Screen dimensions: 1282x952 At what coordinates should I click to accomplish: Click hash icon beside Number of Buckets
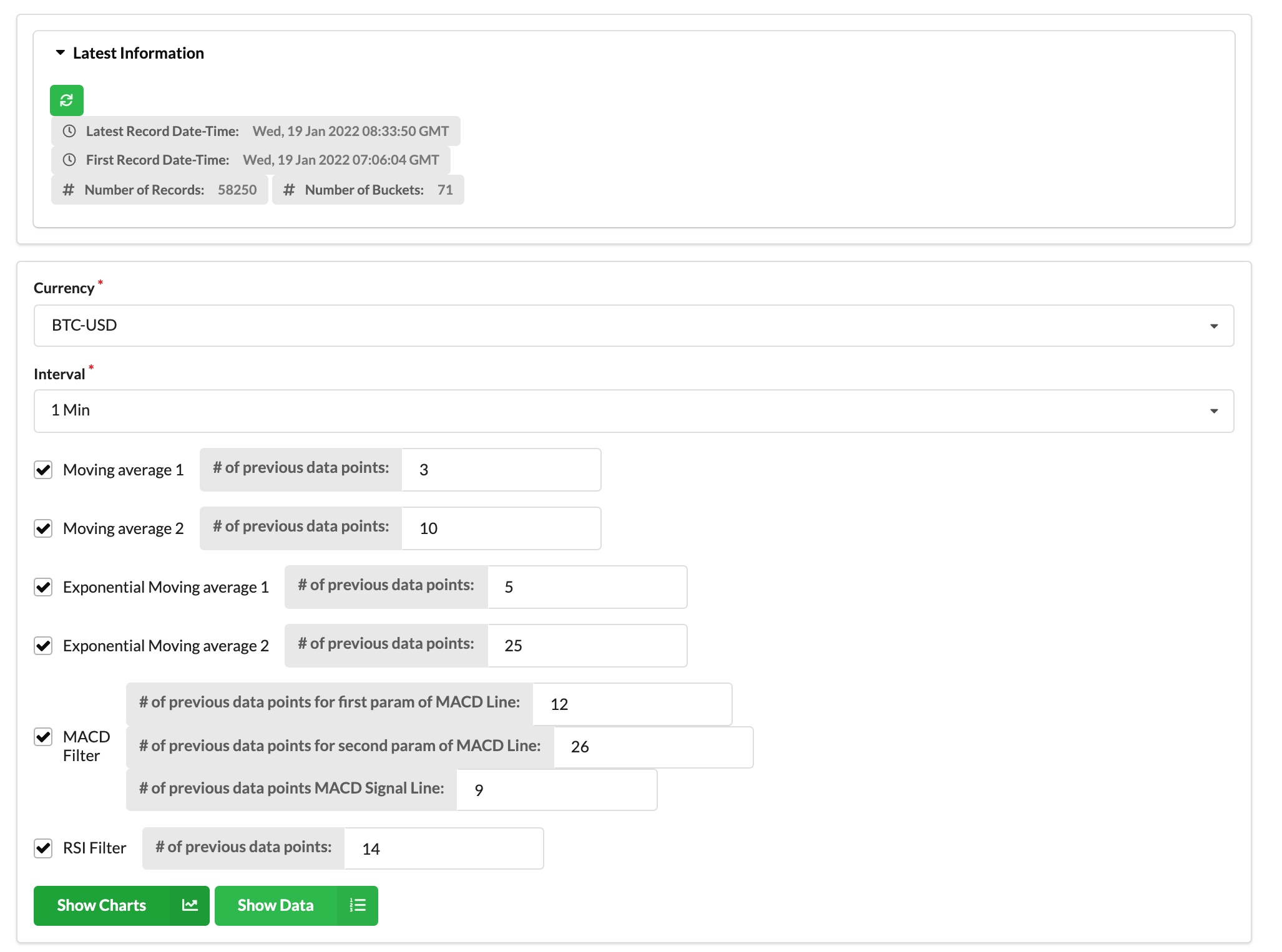[x=289, y=190]
